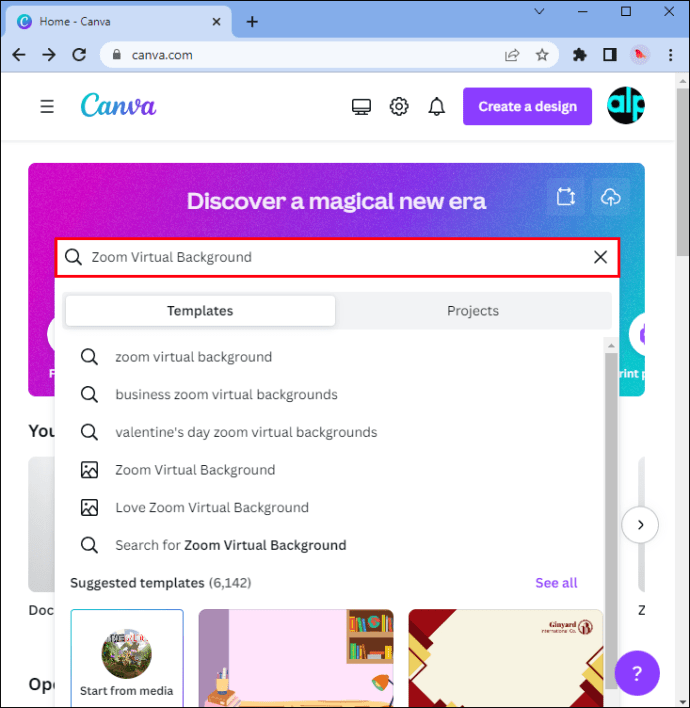Open Chrome's three-dot menu
This screenshot has height=708, width=690.
pyautogui.click(x=670, y=55)
